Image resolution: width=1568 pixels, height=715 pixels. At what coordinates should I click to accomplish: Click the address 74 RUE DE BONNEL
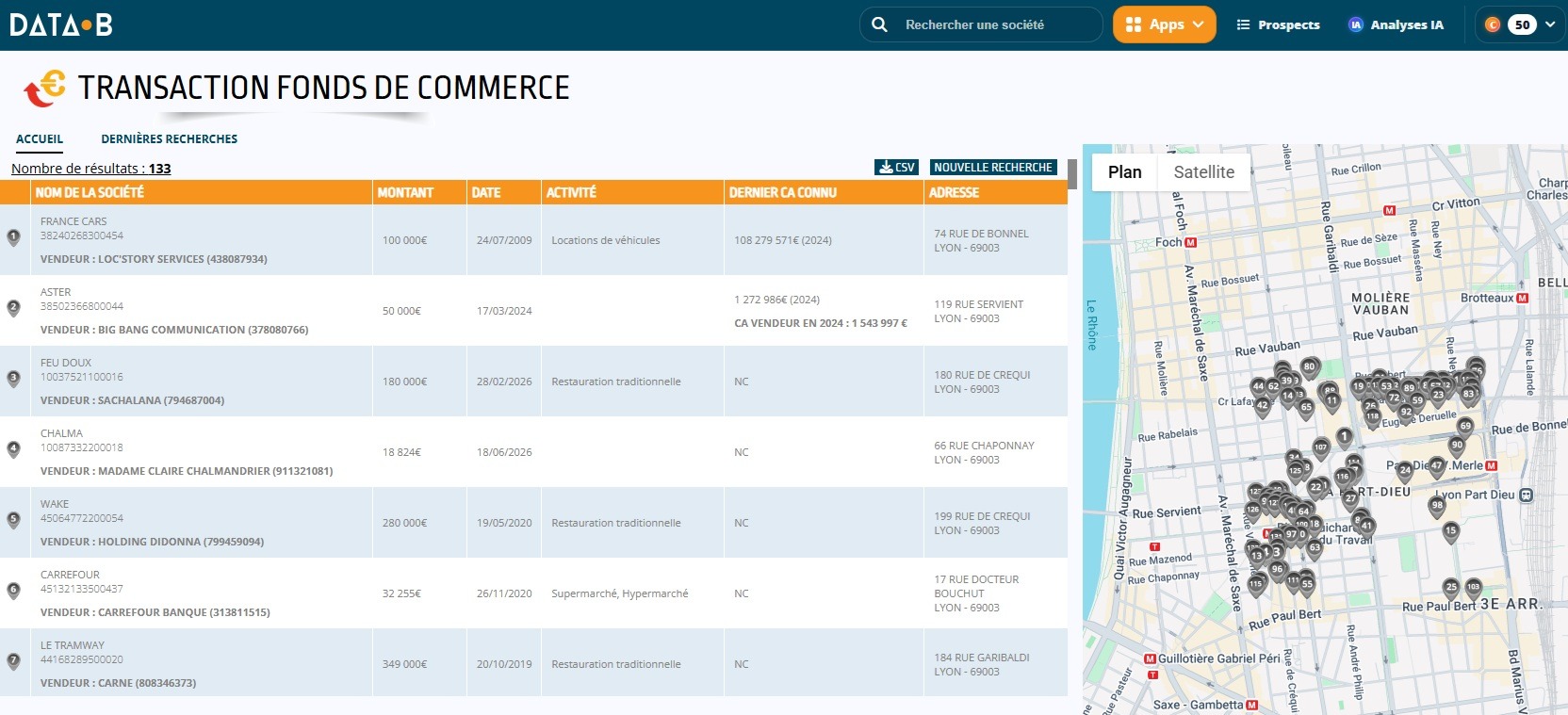point(981,234)
